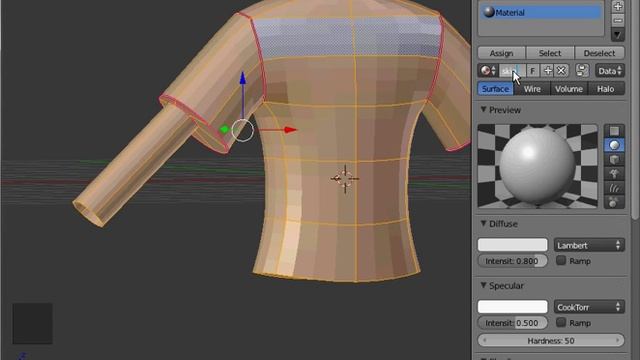Image resolution: width=640 pixels, height=360 pixels.
Task: Decrease Hardness with left arrow
Action: tap(484, 340)
